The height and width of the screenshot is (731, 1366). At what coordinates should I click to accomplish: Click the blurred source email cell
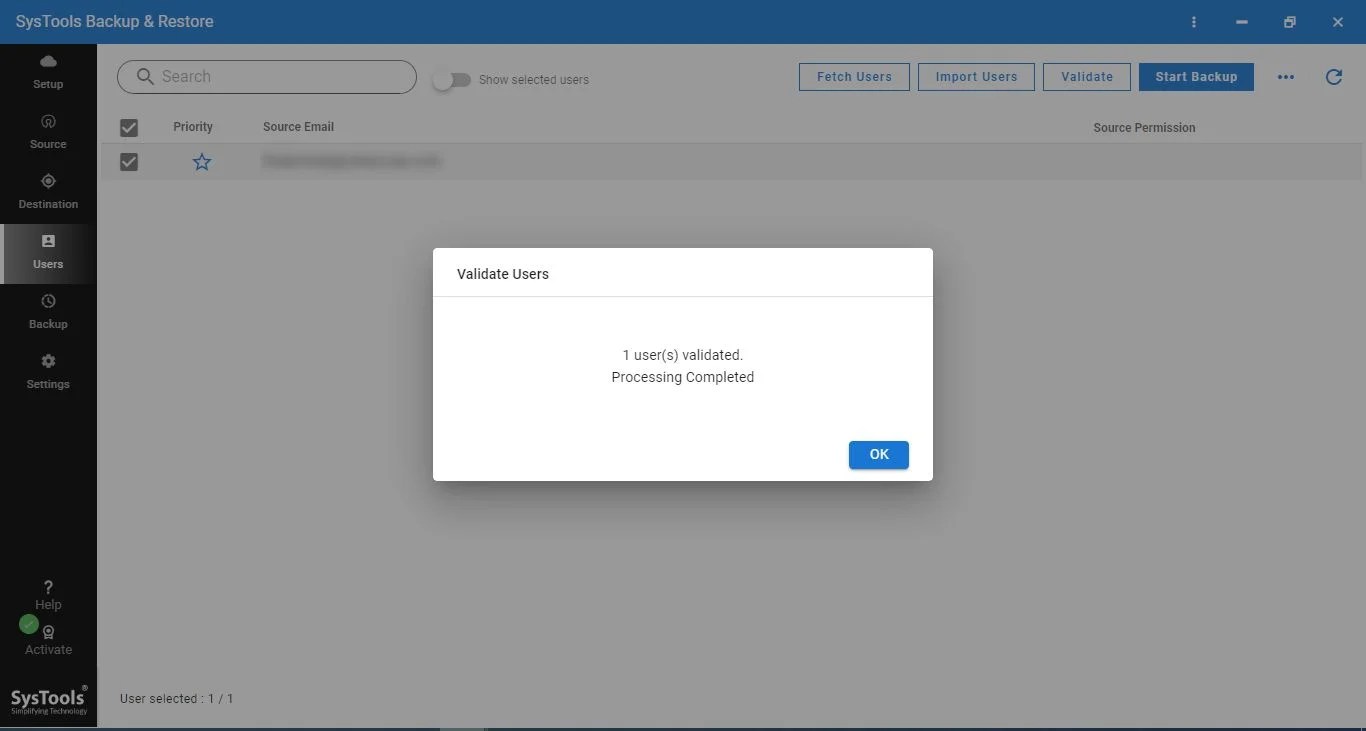point(351,161)
